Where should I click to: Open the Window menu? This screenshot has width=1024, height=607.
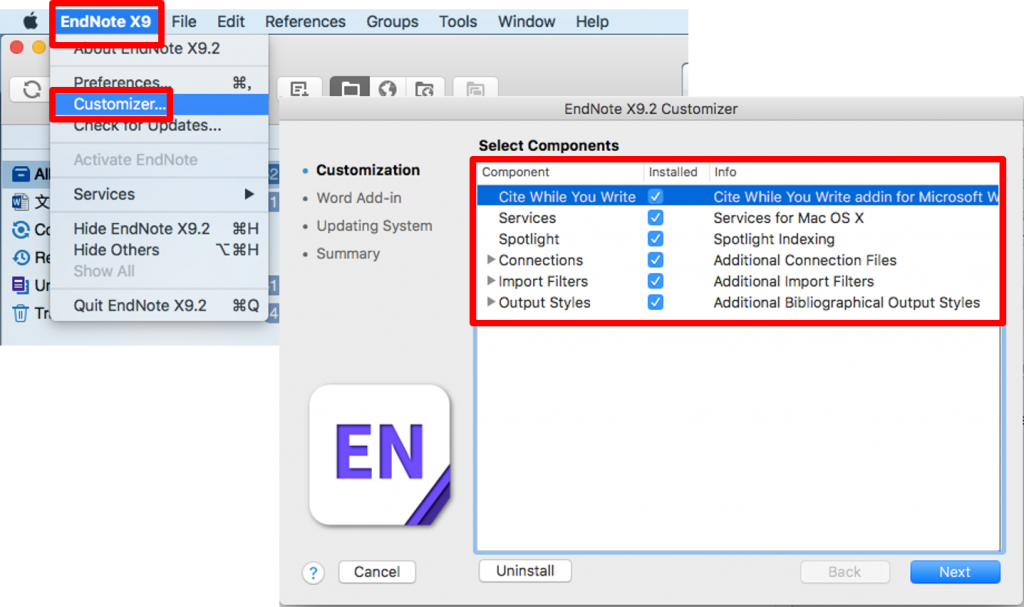click(x=526, y=22)
